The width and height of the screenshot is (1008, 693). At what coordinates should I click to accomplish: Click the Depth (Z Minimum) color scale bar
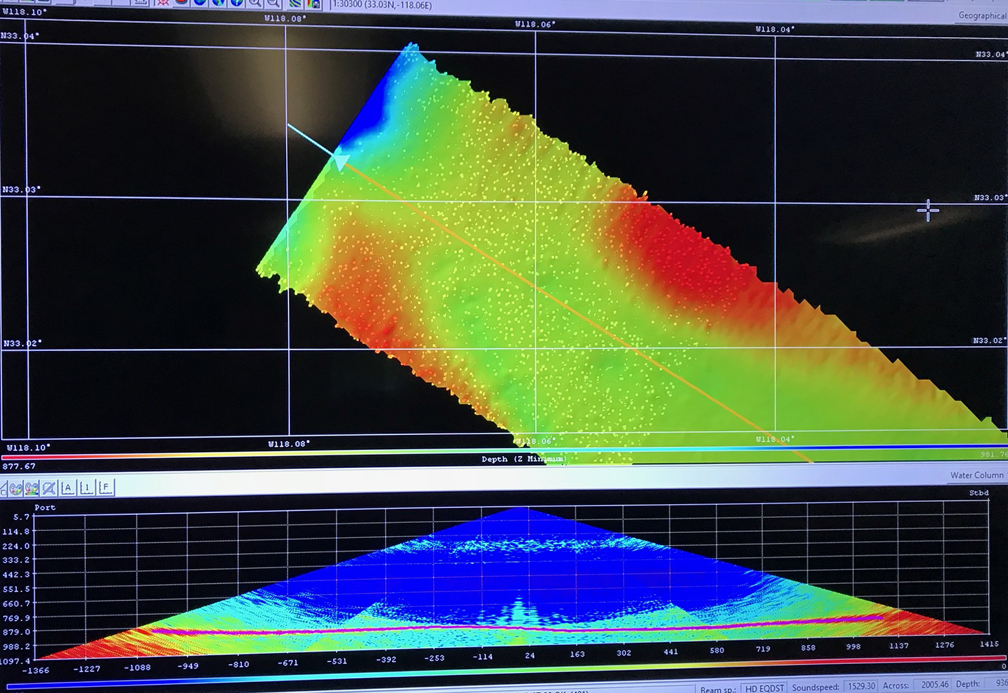(504, 452)
